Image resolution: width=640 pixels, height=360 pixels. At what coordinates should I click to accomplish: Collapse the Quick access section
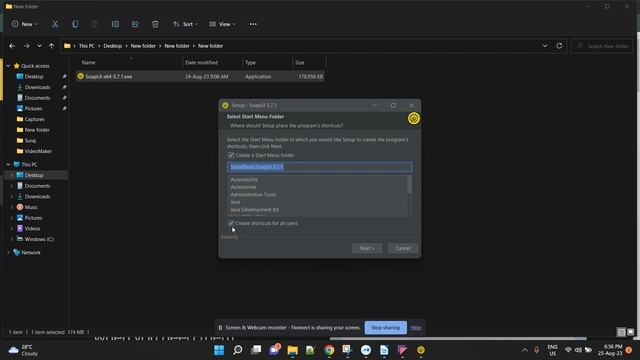coord(8,66)
